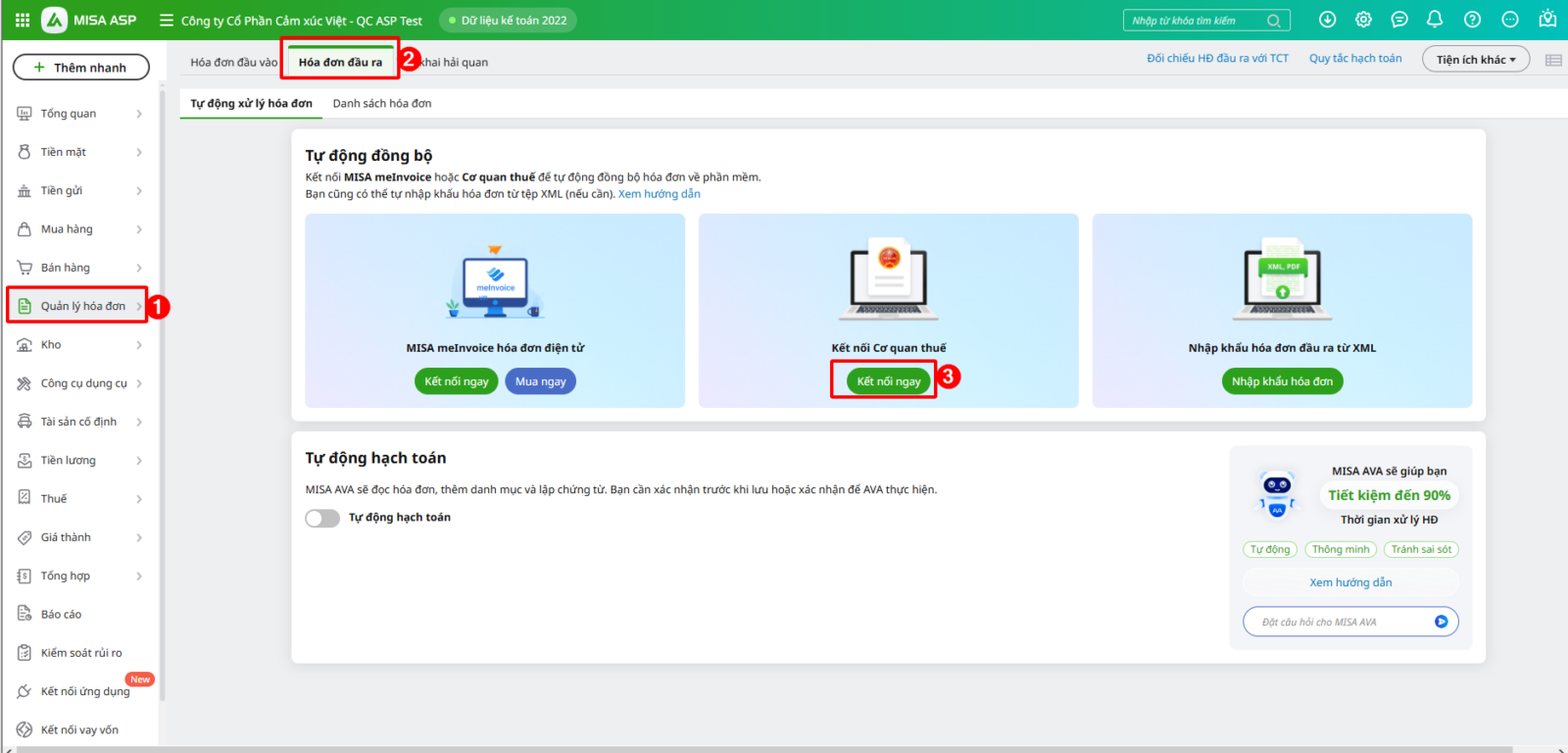Open the Tiện ích khác dropdown
Image resolution: width=1568 pixels, height=753 pixels.
(1475, 60)
